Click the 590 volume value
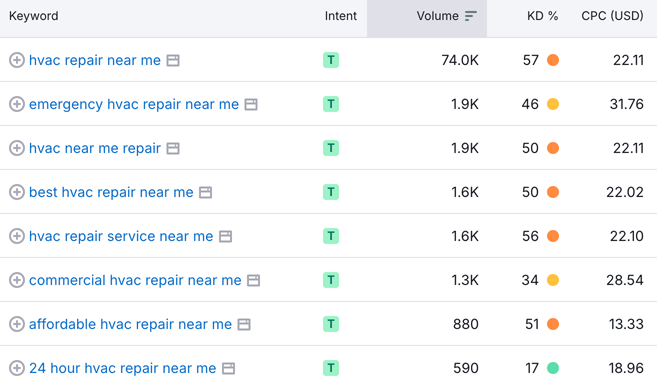The height and width of the screenshot is (387, 657). click(466, 368)
